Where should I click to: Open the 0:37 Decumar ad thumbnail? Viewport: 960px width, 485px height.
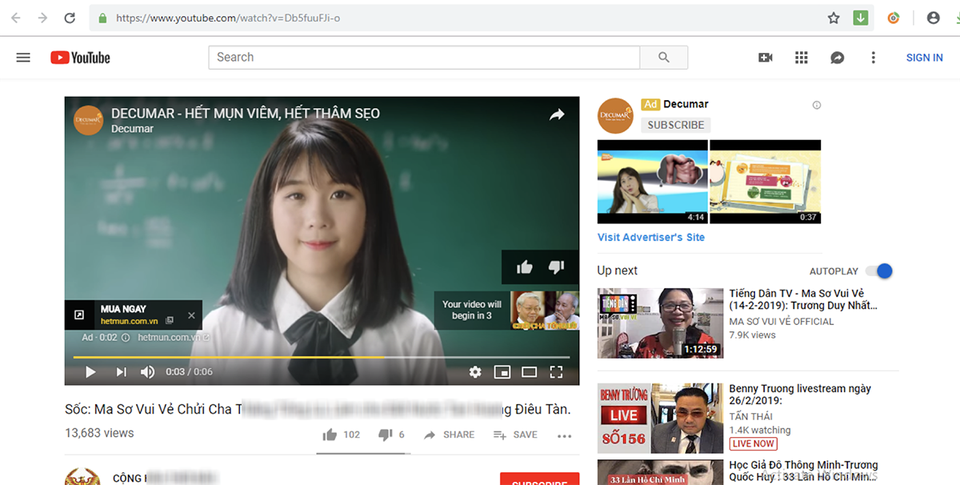click(765, 182)
